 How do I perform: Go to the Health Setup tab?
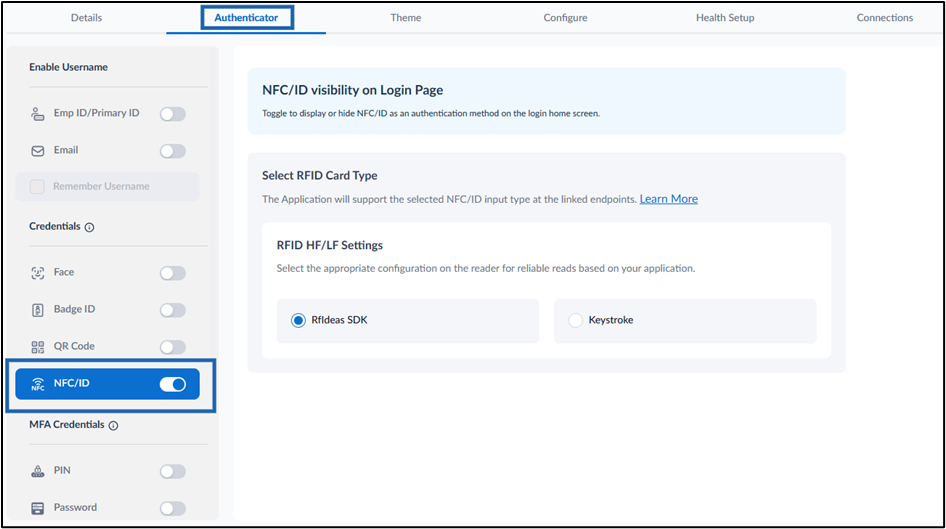click(x=725, y=17)
